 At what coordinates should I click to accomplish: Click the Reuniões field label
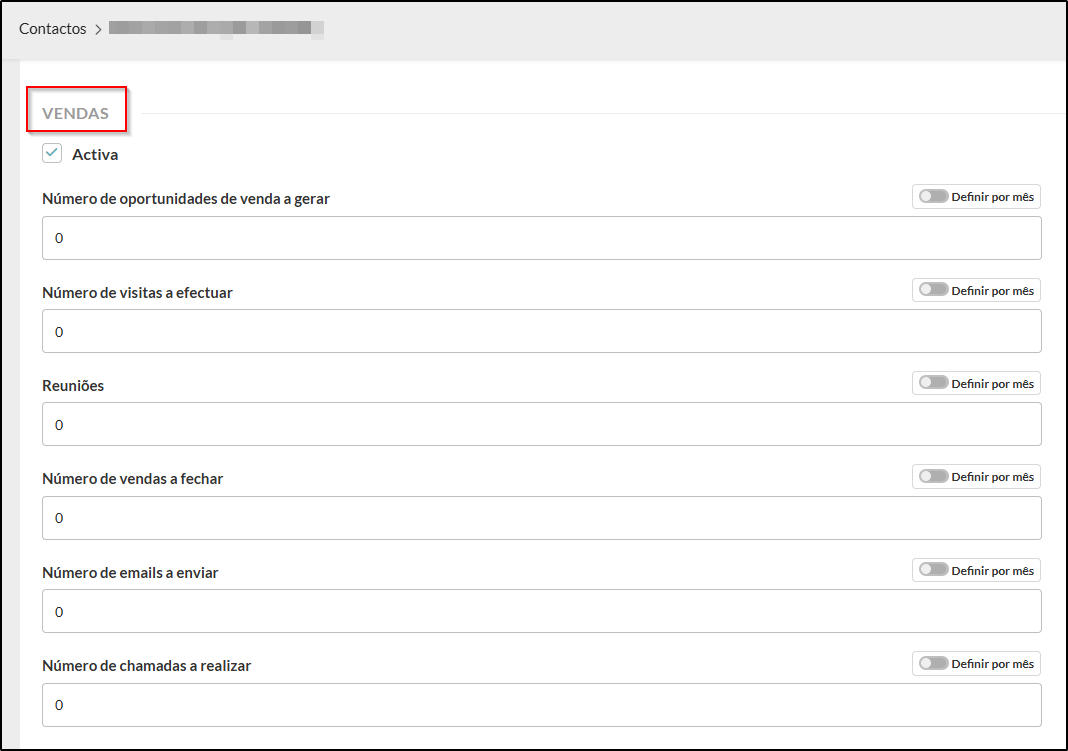tap(73, 386)
